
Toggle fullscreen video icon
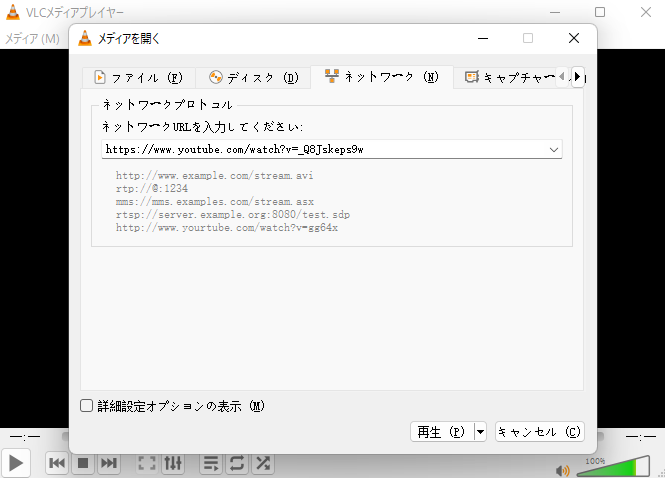click(x=147, y=463)
